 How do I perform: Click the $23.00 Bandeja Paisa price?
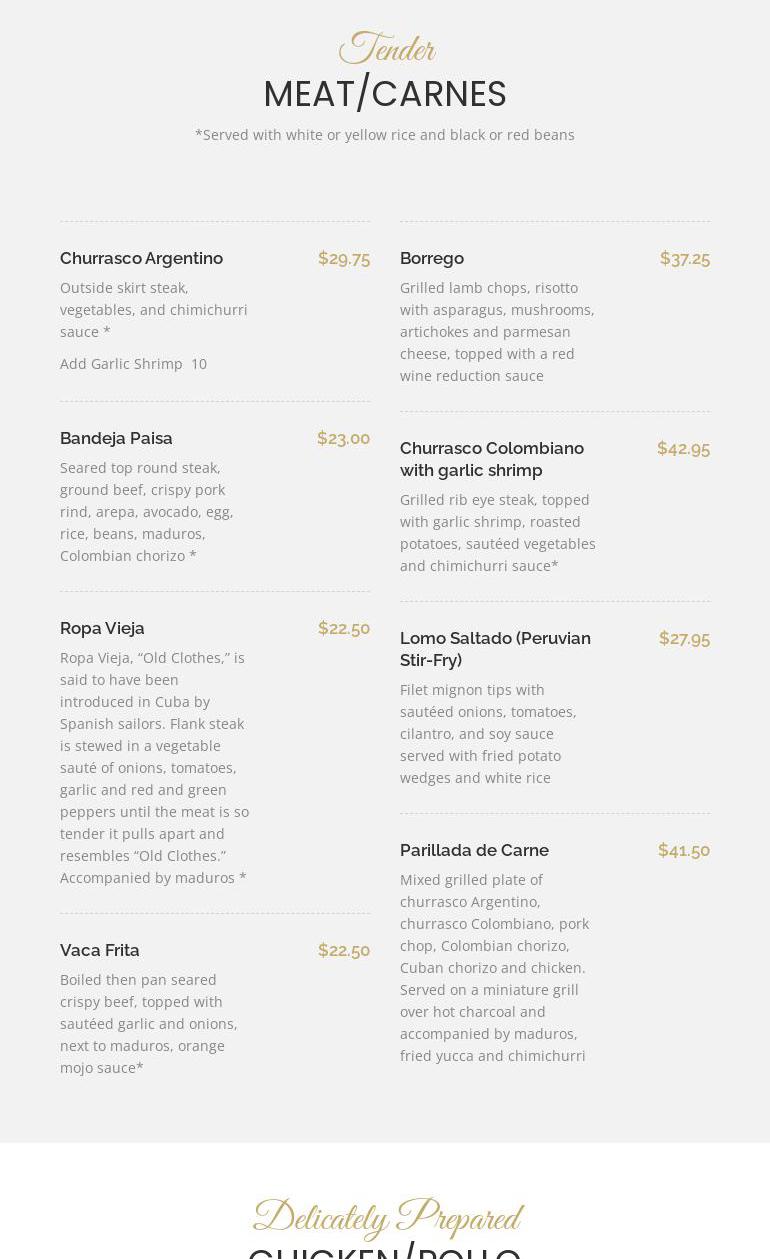coord(343,438)
